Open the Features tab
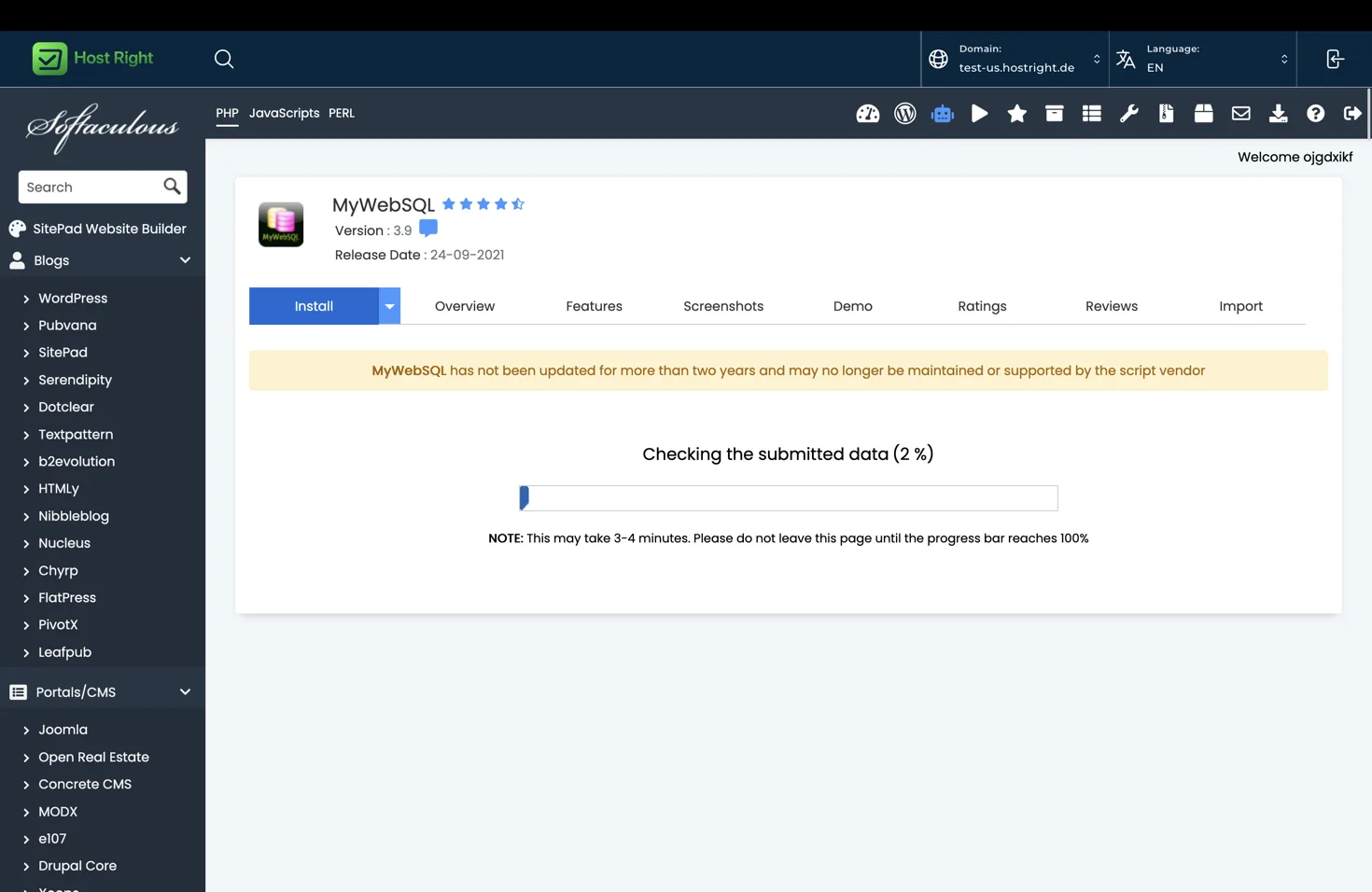The image size is (1372, 892). coord(594,306)
